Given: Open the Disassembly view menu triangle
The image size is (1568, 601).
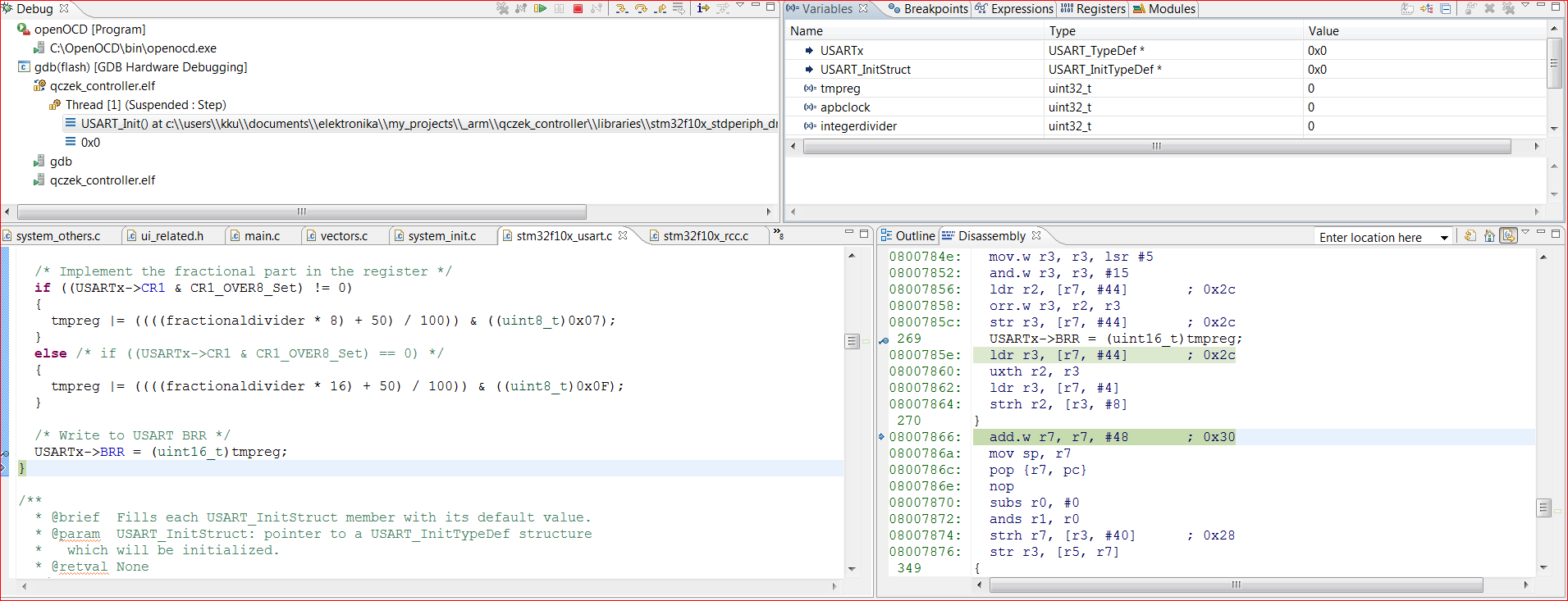Looking at the screenshot, I should click(1525, 233).
